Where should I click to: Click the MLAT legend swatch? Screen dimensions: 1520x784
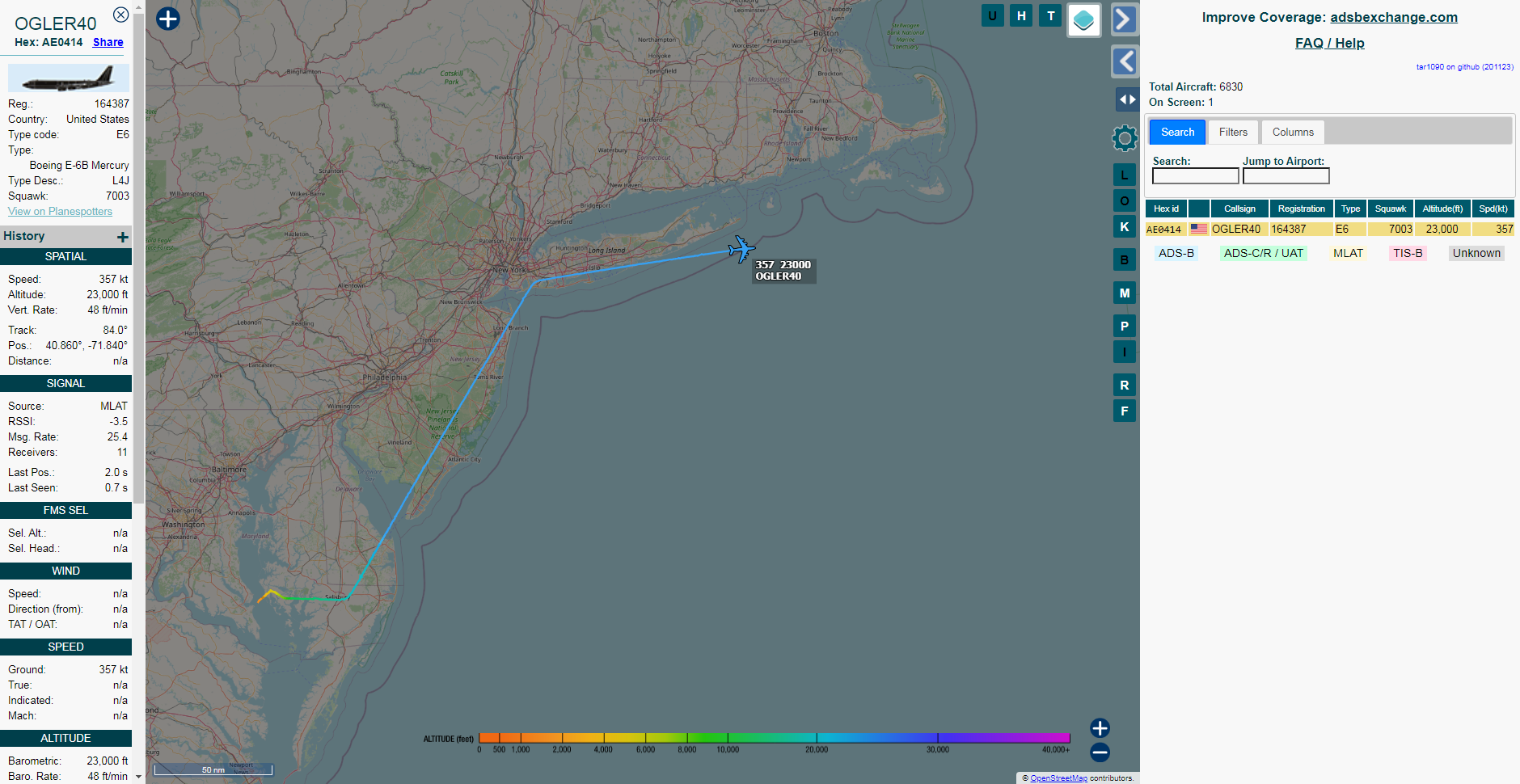(1348, 253)
